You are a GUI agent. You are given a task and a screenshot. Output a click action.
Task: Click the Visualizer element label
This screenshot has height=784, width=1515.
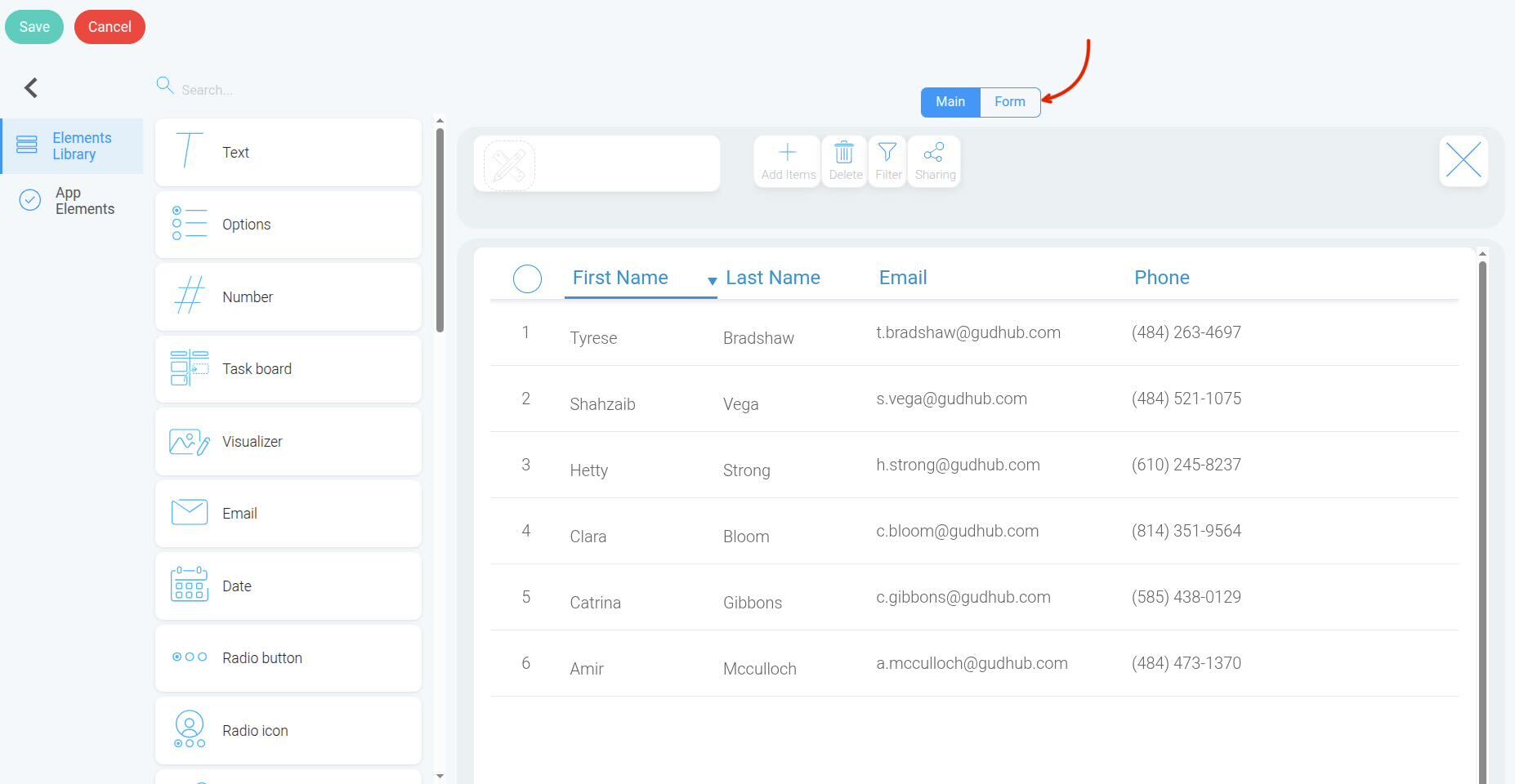(252, 442)
